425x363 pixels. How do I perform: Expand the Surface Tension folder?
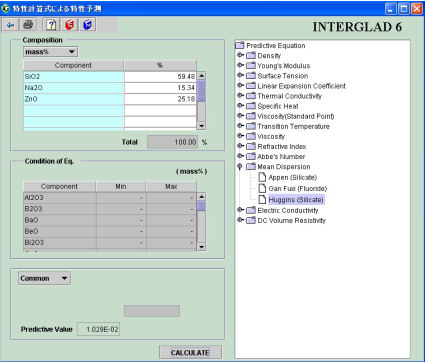coord(240,75)
